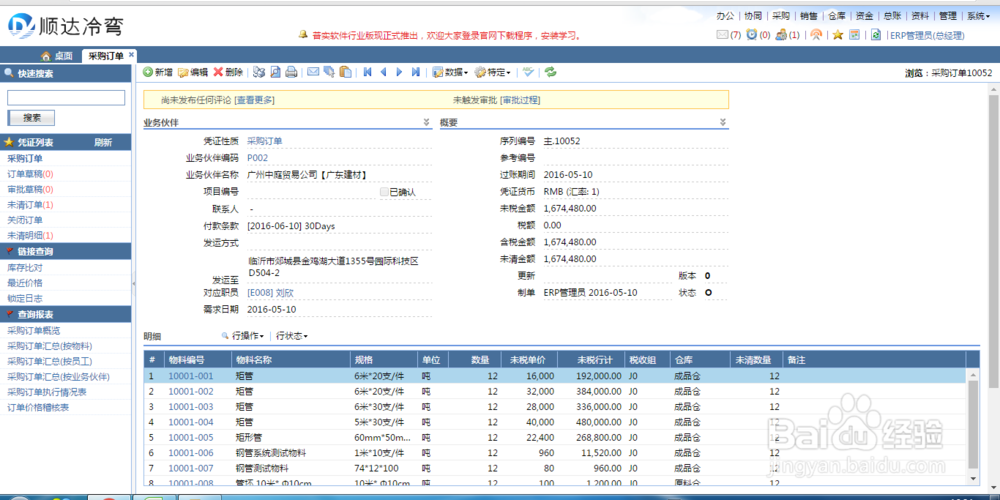Viewport: 1000px width, 500px height.
Task: Go to next record arrow icon
Action: pos(399,72)
